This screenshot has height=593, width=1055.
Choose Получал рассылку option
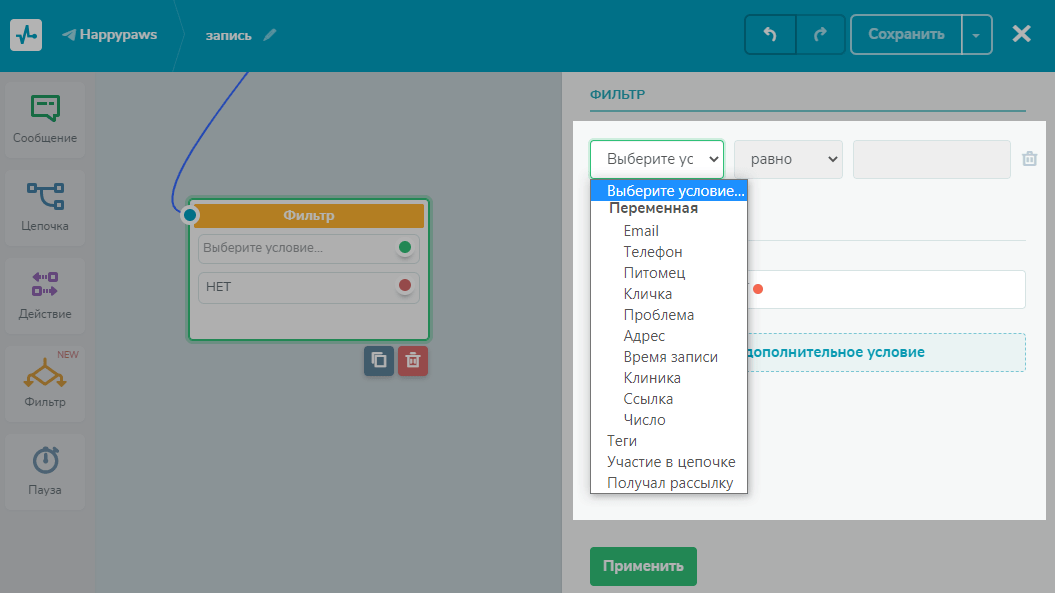pos(669,483)
